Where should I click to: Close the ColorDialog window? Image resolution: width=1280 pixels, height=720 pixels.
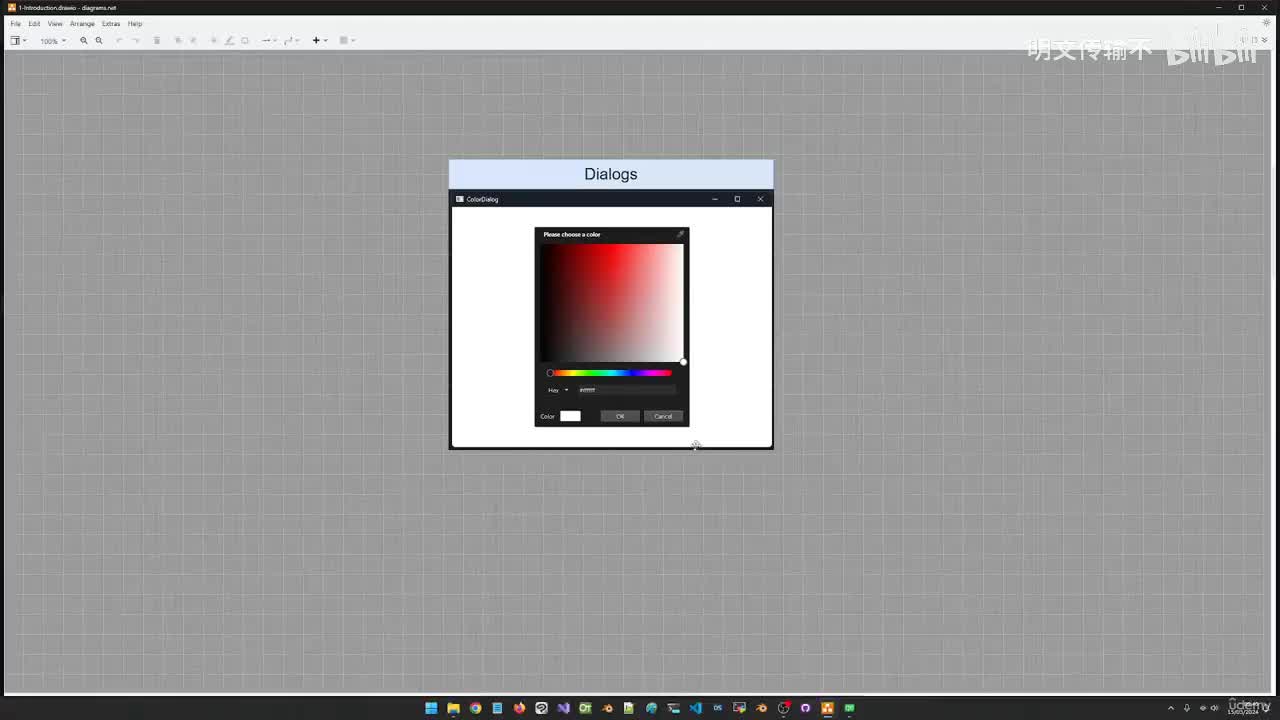761,199
